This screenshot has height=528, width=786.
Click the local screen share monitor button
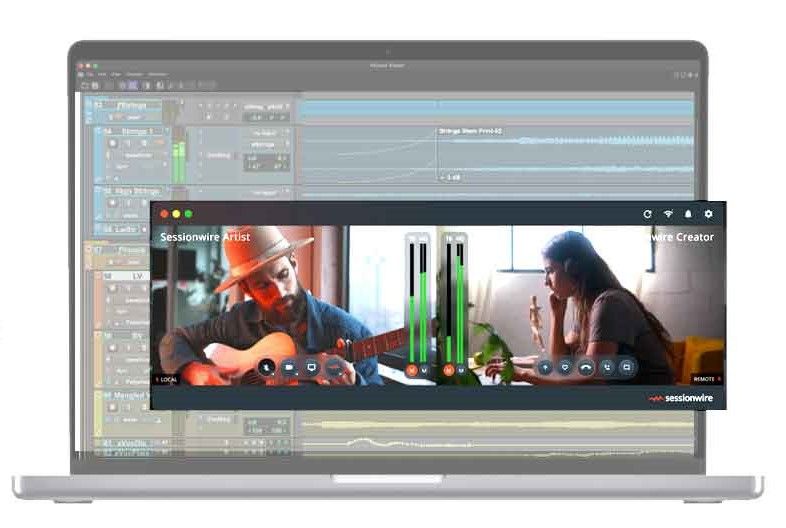[311, 367]
